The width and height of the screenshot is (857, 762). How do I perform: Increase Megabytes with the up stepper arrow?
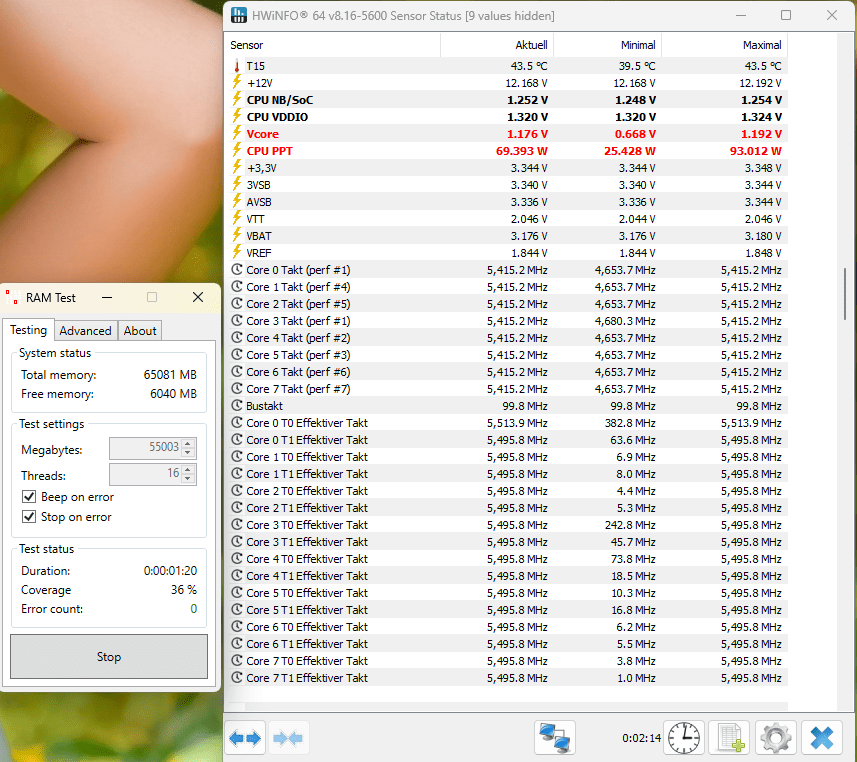coord(188,443)
